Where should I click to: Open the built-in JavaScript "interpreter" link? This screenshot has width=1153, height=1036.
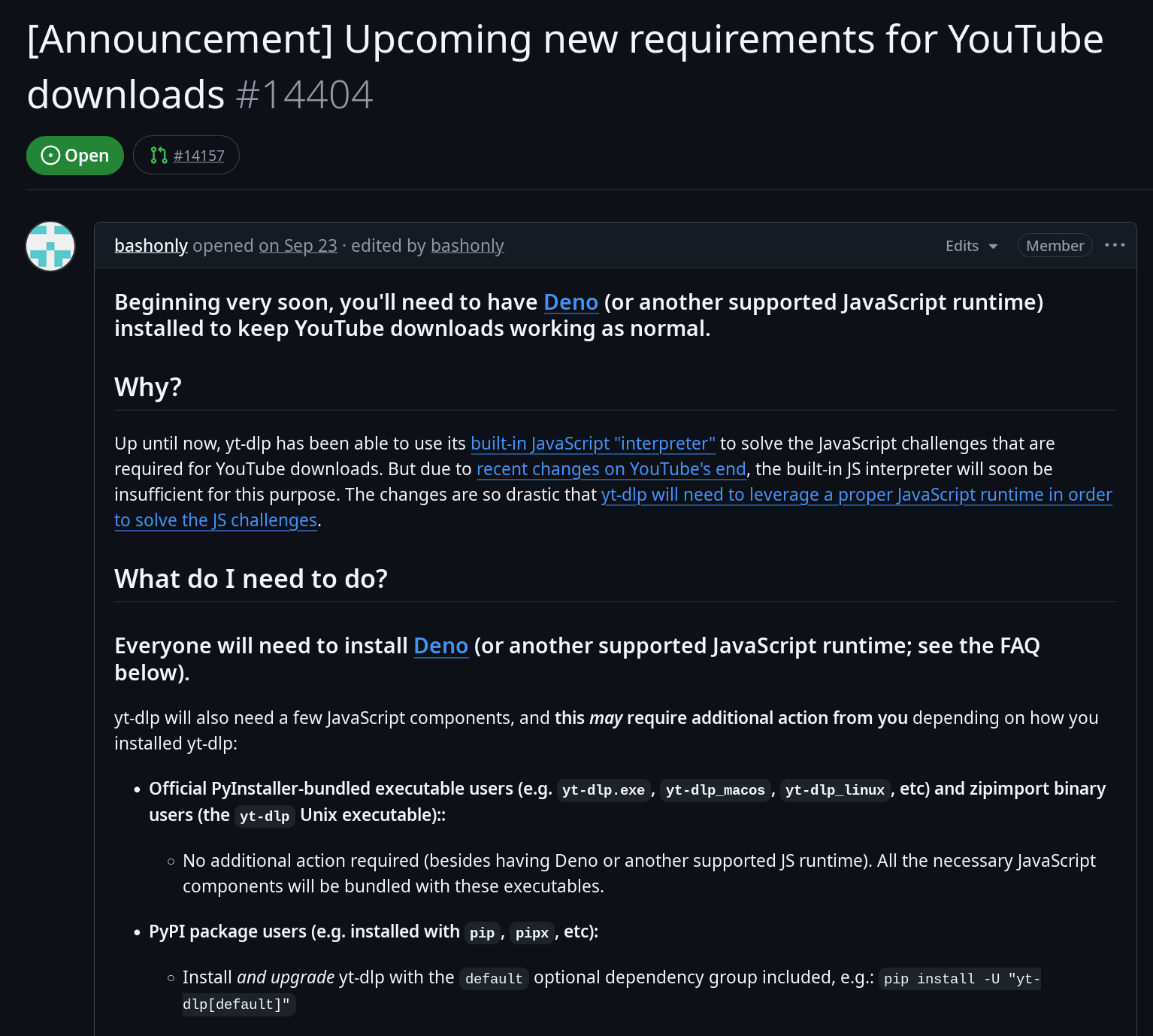[592, 444]
